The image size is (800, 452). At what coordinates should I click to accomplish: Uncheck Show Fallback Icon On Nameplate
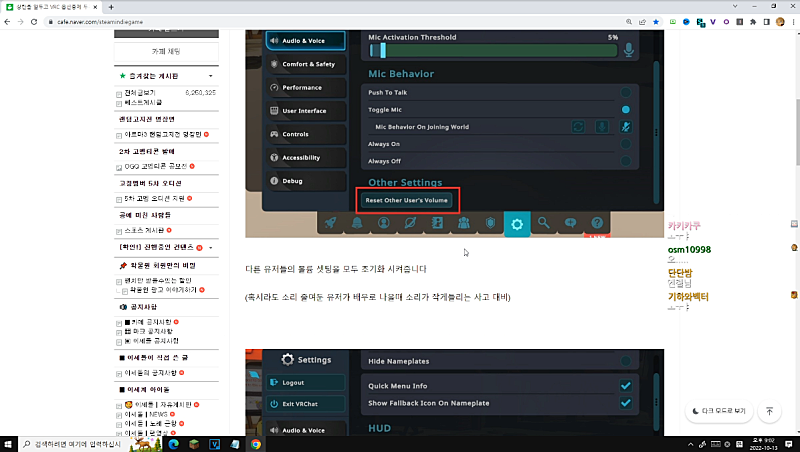click(626, 403)
